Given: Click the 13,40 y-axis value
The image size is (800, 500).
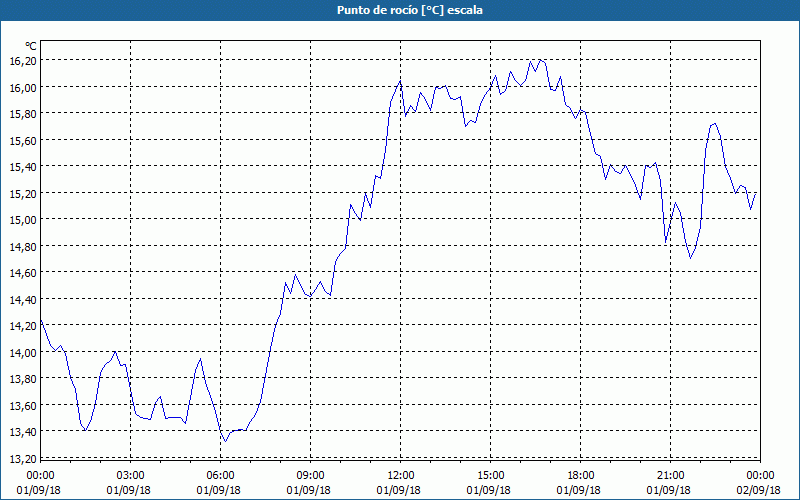Looking at the screenshot, I should (23, 432).
